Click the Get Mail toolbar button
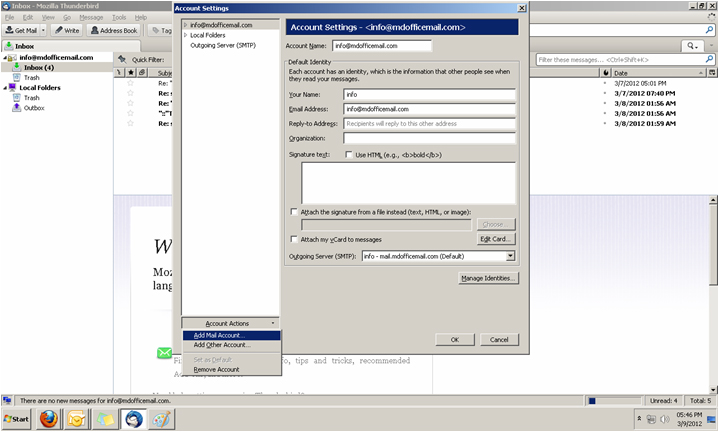The width and height of the screenshot is (718, 432). [x=20, y=31]
